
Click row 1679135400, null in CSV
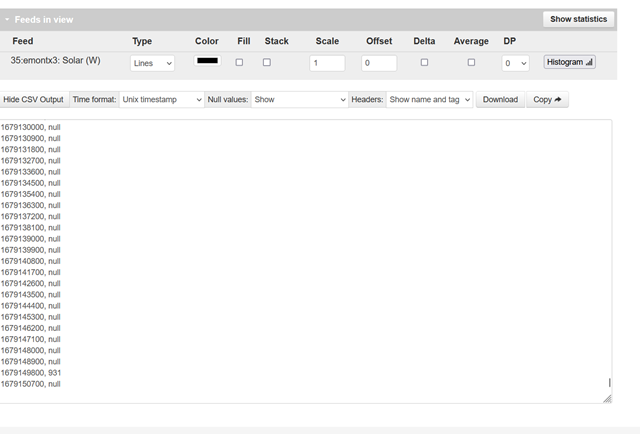click(31, 194)
